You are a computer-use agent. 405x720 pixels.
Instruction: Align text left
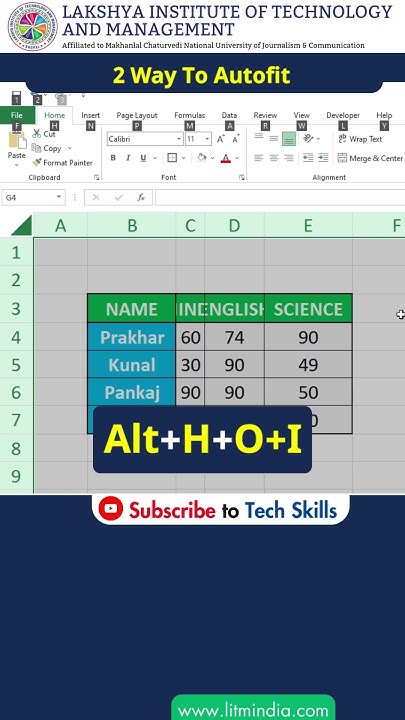coord(259,158)
